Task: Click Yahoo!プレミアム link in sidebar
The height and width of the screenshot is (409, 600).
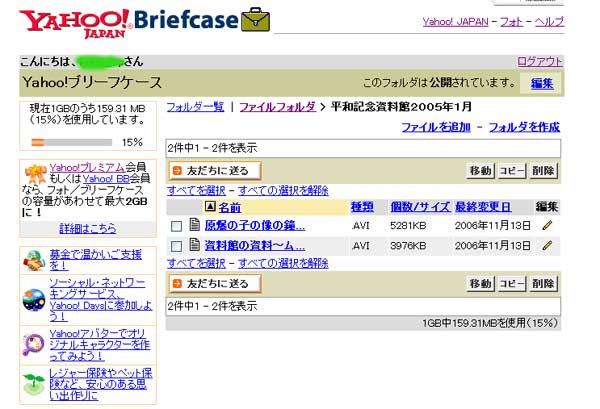Action: [x=87, y=168]
